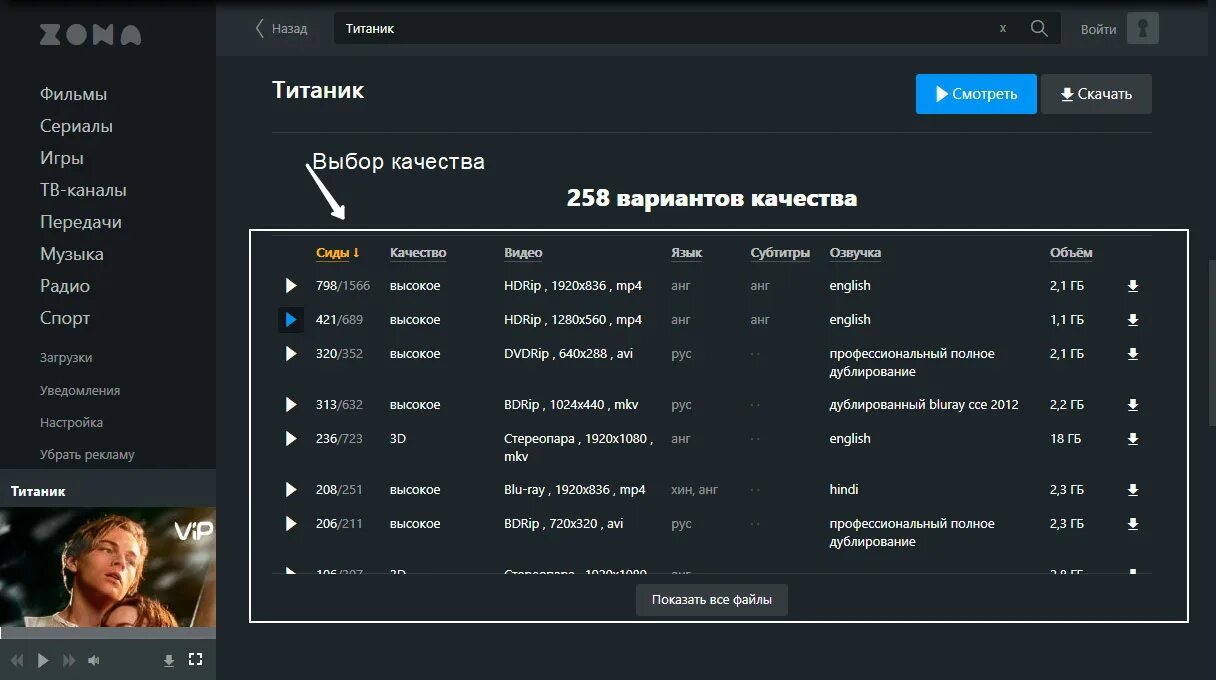Play the 206/211 BDRip 720x320 file
Screen dimensions: 1216x680
click(291, 524)
